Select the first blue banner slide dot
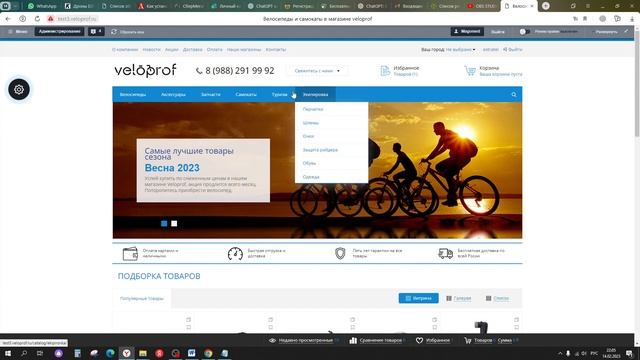This screenshot has width=640, height=360. 164,223
